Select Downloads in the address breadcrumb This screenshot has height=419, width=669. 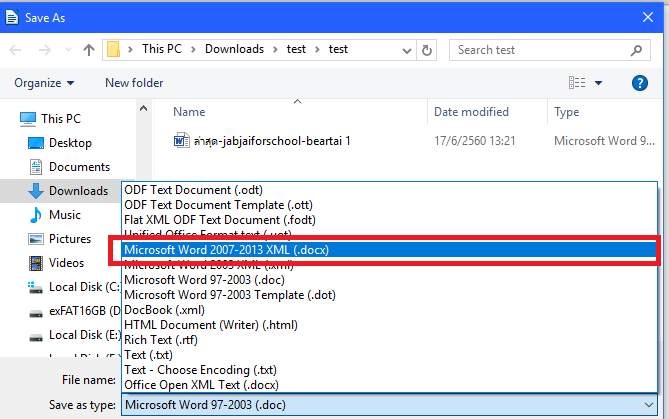(234, 49)
